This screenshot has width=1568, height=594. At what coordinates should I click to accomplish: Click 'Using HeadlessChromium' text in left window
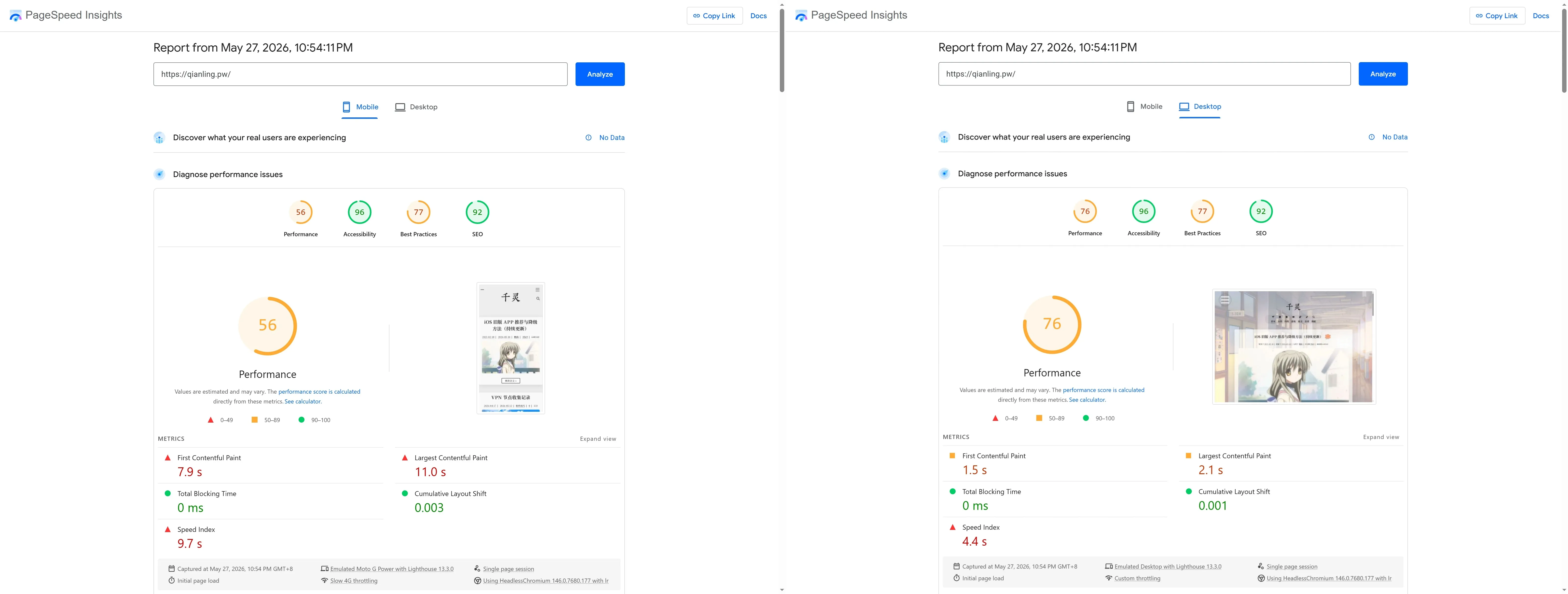546,580
